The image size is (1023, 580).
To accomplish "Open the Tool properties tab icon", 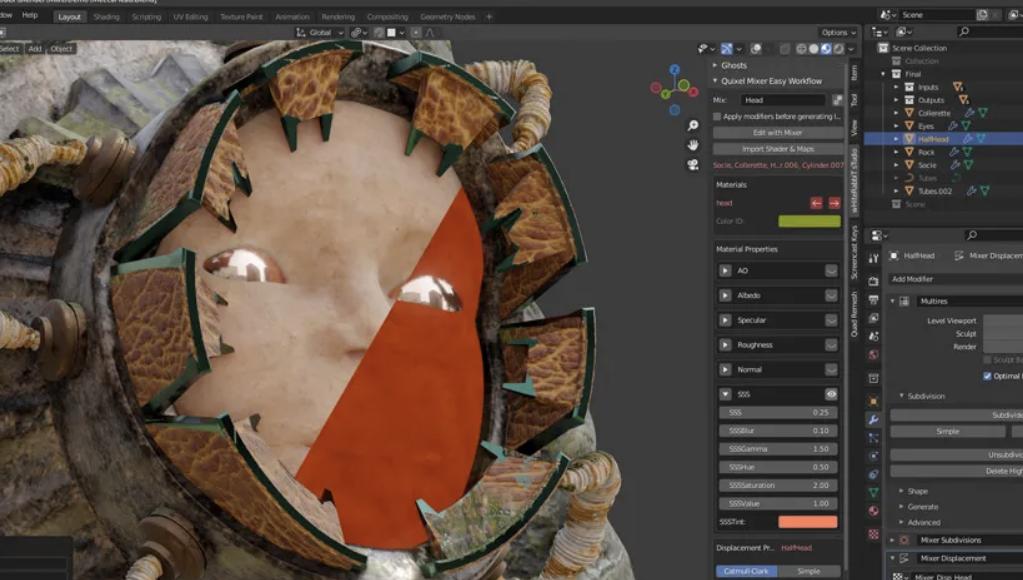I will click(x=874, y=258).
